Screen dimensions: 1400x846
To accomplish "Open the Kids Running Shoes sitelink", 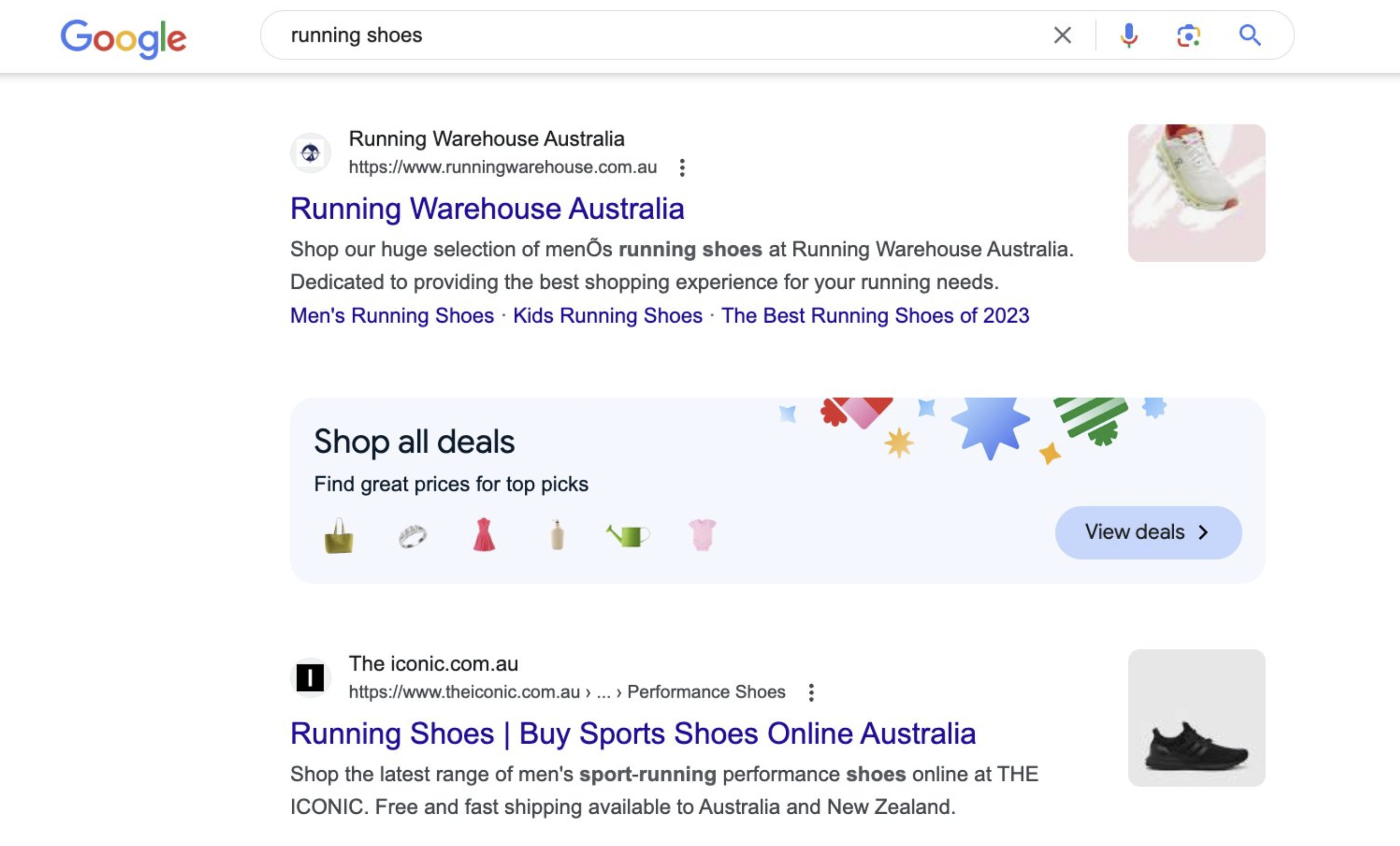I will point(607,315).
